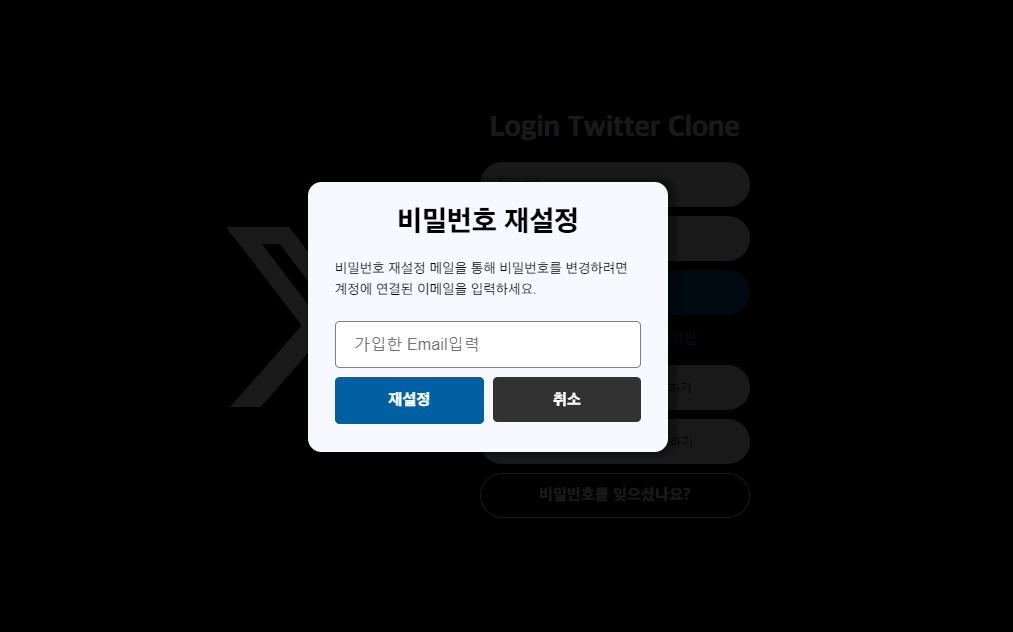Click the white dialog panel's empty bottom margin
Screen dimensions: 1013x632
(488, 437)
